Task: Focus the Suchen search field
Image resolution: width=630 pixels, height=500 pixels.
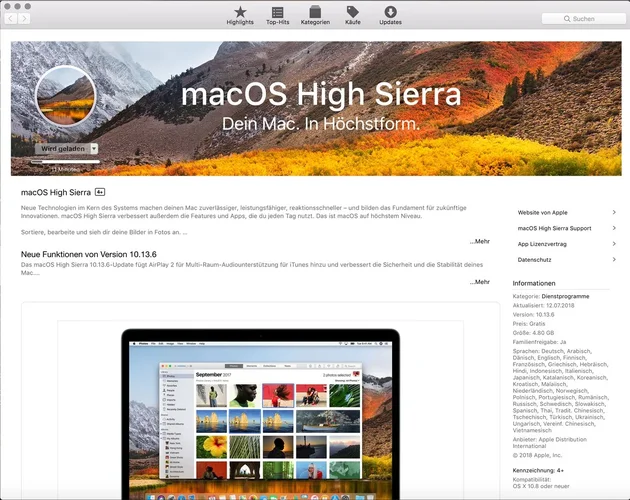Action: coord(583,19)
